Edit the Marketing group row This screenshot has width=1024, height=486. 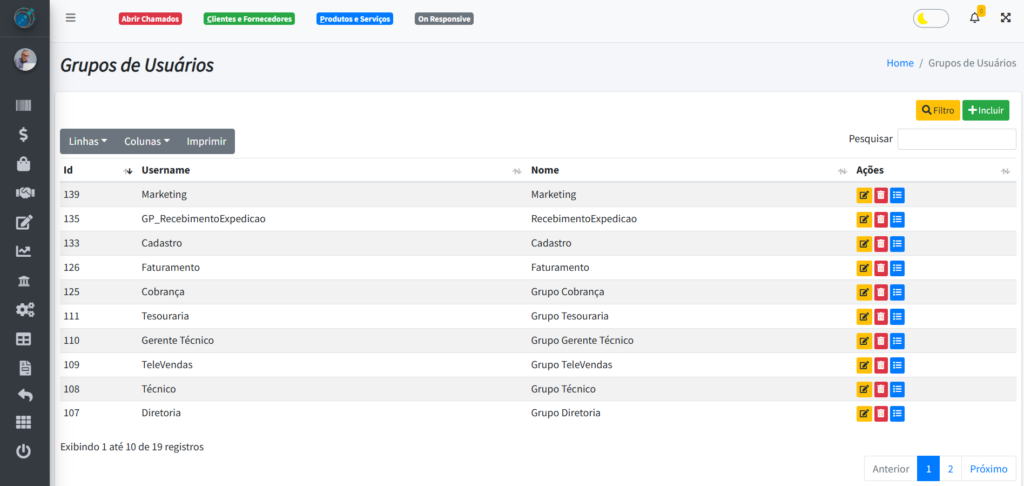tap(863, 195)
